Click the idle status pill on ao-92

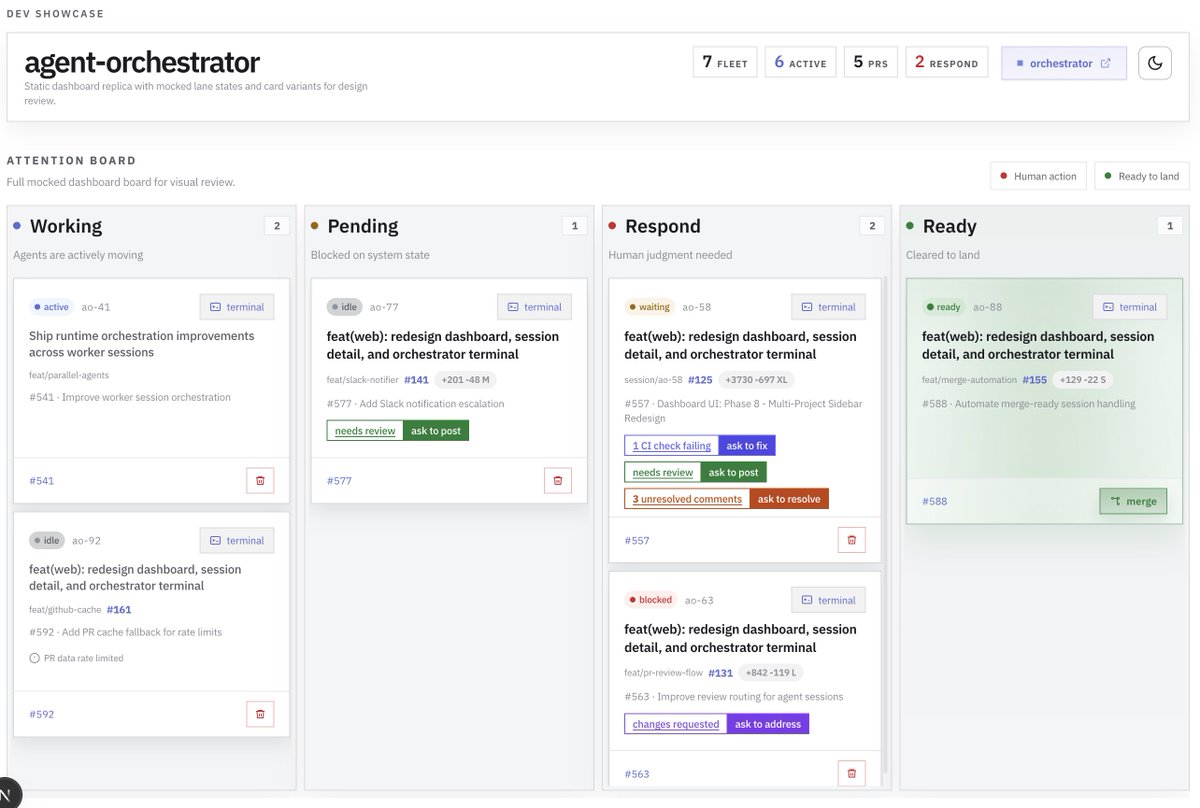(47, 540)
